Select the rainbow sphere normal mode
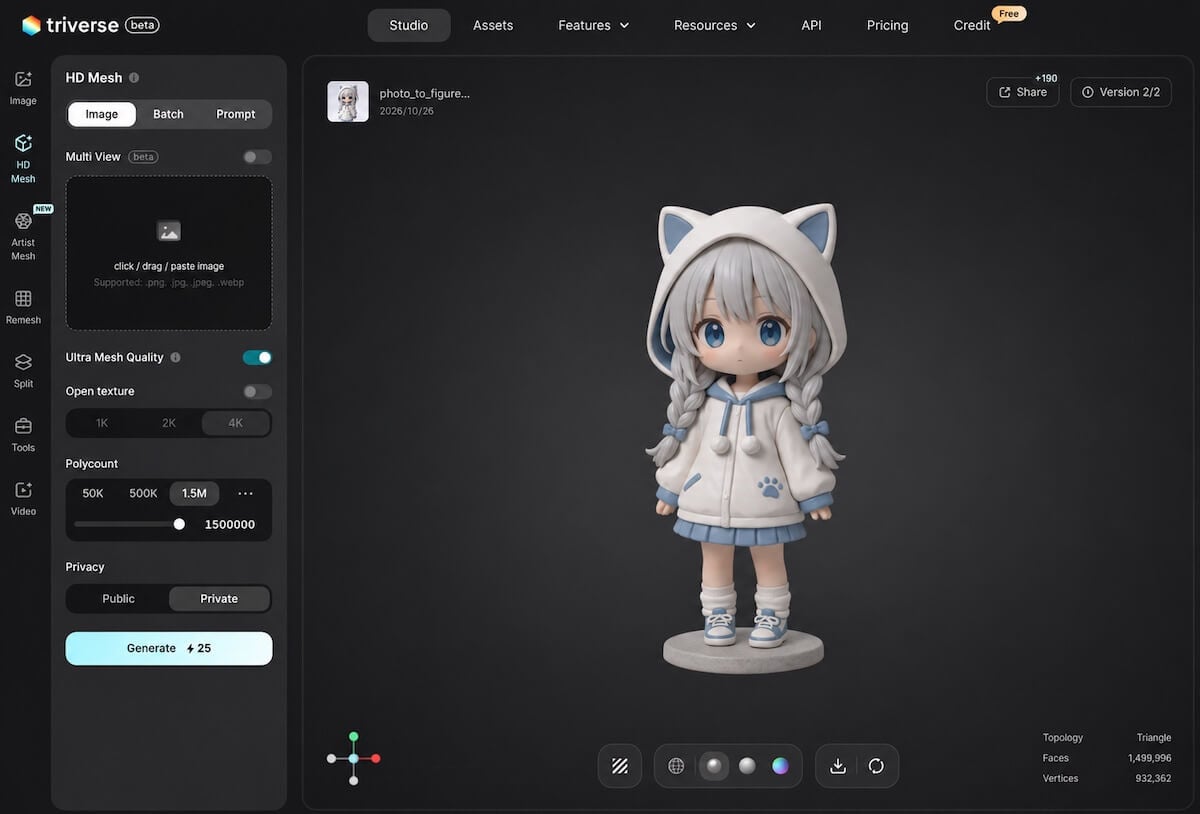1200x814 pixels. (x=780, y=766)
